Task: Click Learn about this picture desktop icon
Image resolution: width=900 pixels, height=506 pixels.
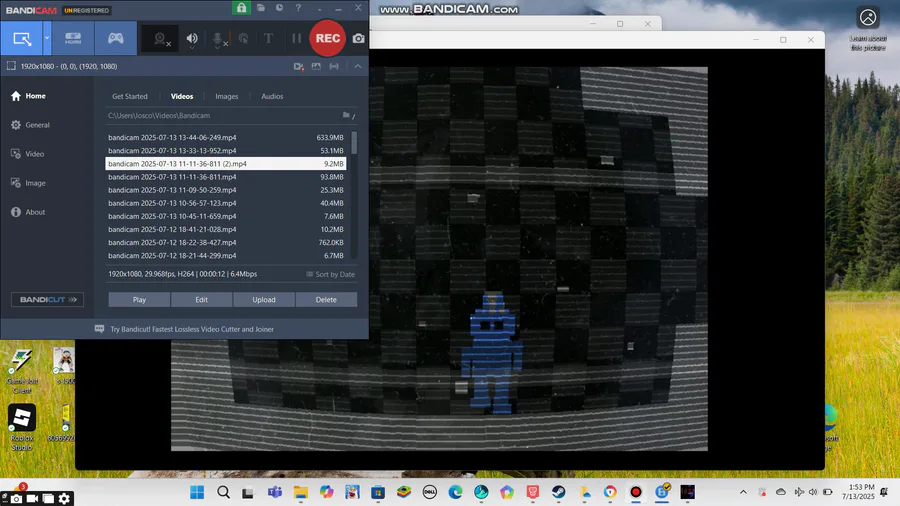Action: 868,29
